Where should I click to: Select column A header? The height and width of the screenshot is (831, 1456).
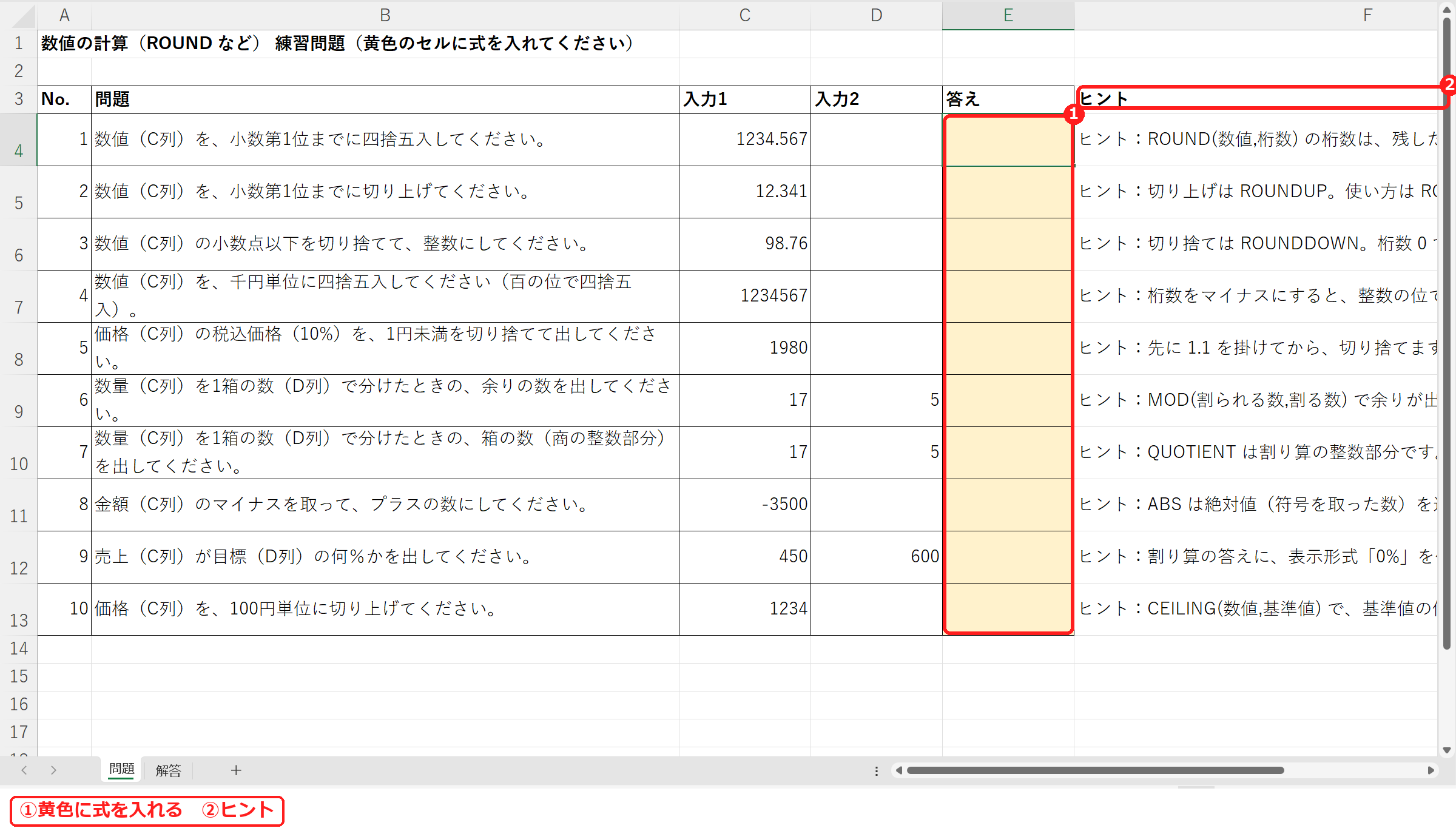click(64, 15)
